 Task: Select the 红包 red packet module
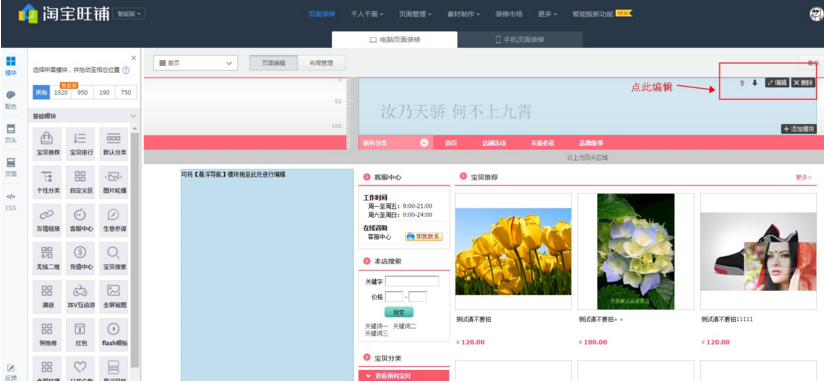click(x=80, y=334)
